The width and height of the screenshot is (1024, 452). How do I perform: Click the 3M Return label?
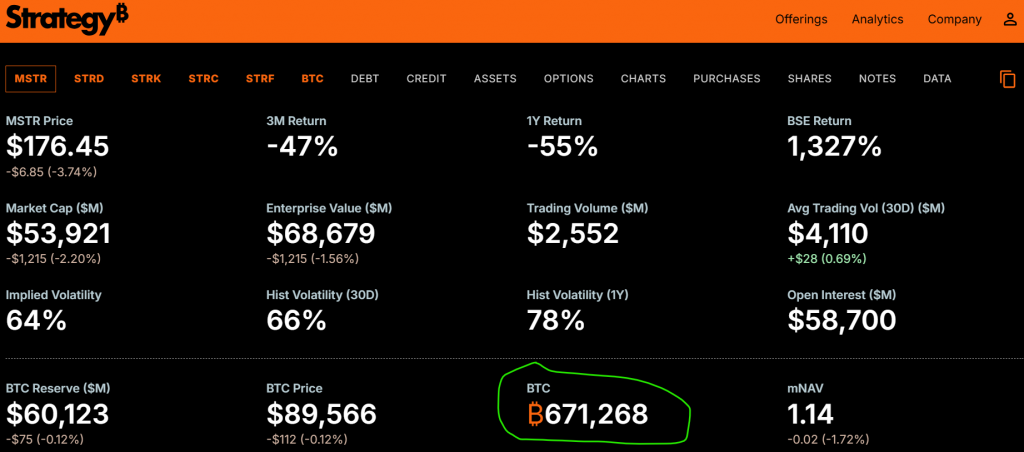[296, 121]
